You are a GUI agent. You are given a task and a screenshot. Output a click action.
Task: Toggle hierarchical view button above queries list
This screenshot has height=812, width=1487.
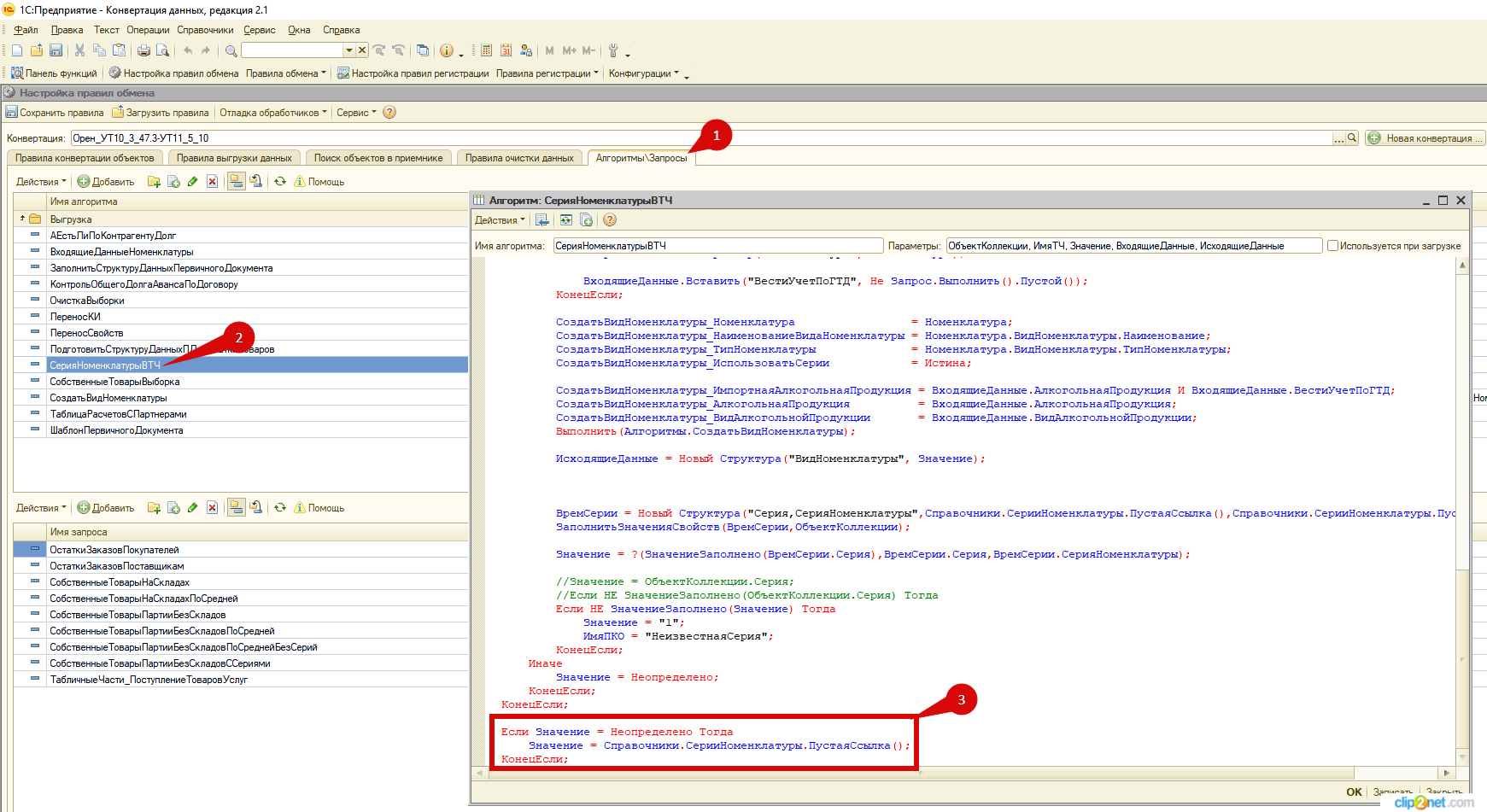[x=236, y=508]
